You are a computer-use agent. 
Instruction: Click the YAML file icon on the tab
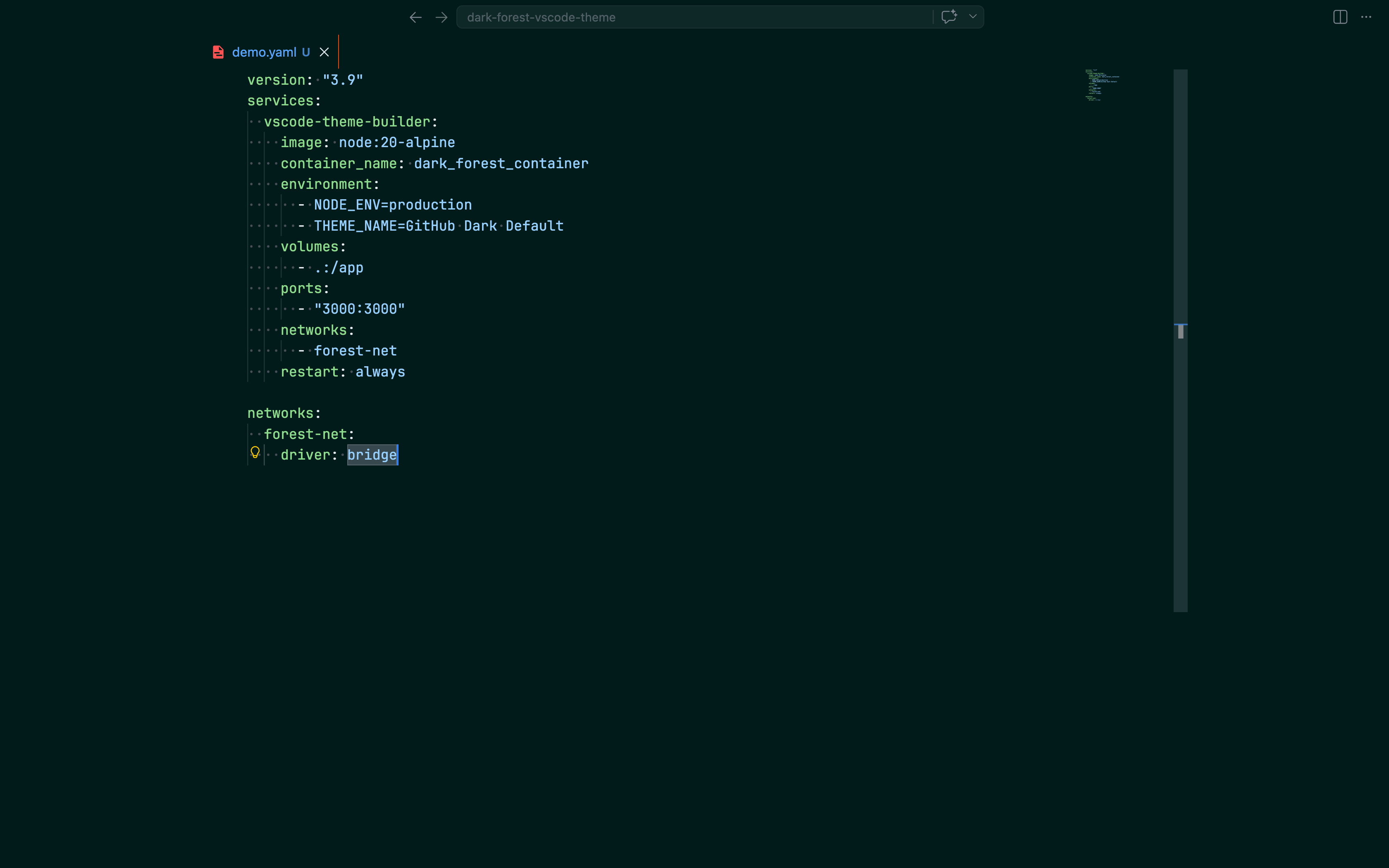tap(218, 52)
